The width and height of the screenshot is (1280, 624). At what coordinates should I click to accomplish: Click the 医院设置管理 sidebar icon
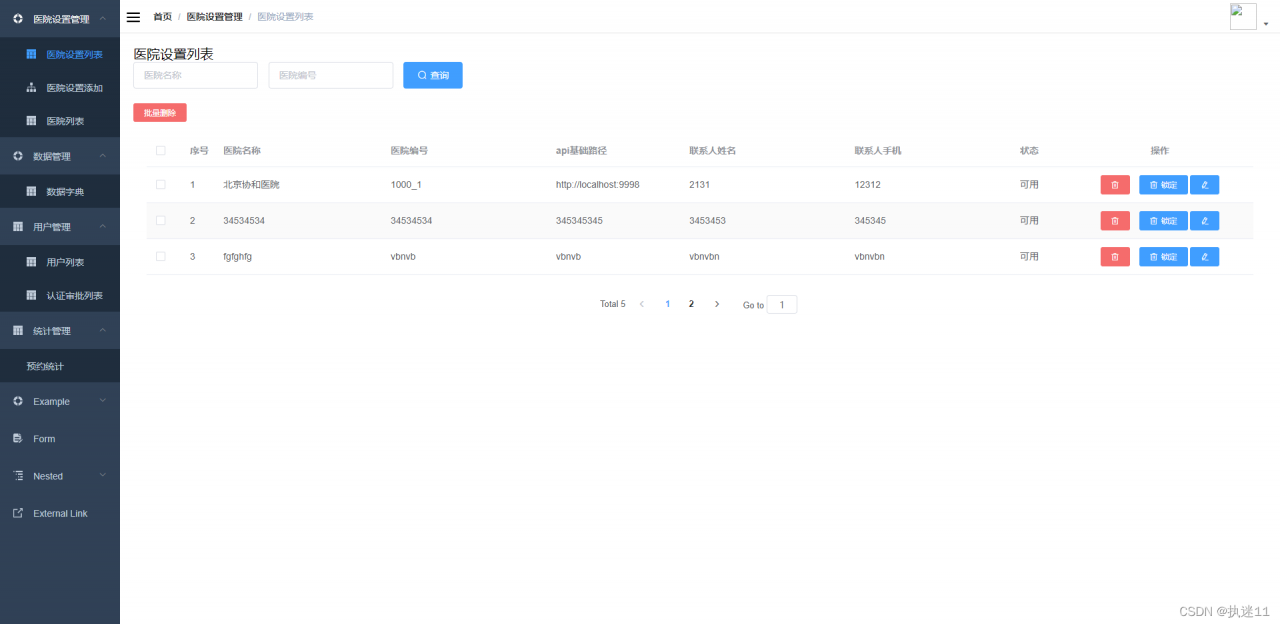18,19
